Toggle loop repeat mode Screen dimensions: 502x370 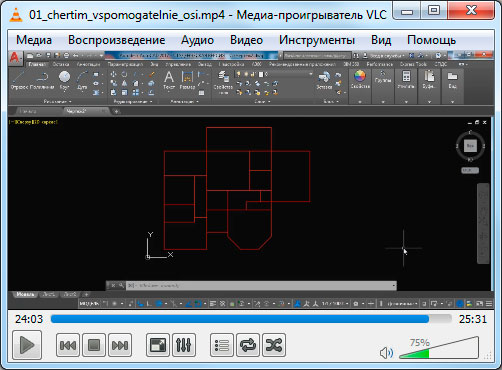click(248, 345)
